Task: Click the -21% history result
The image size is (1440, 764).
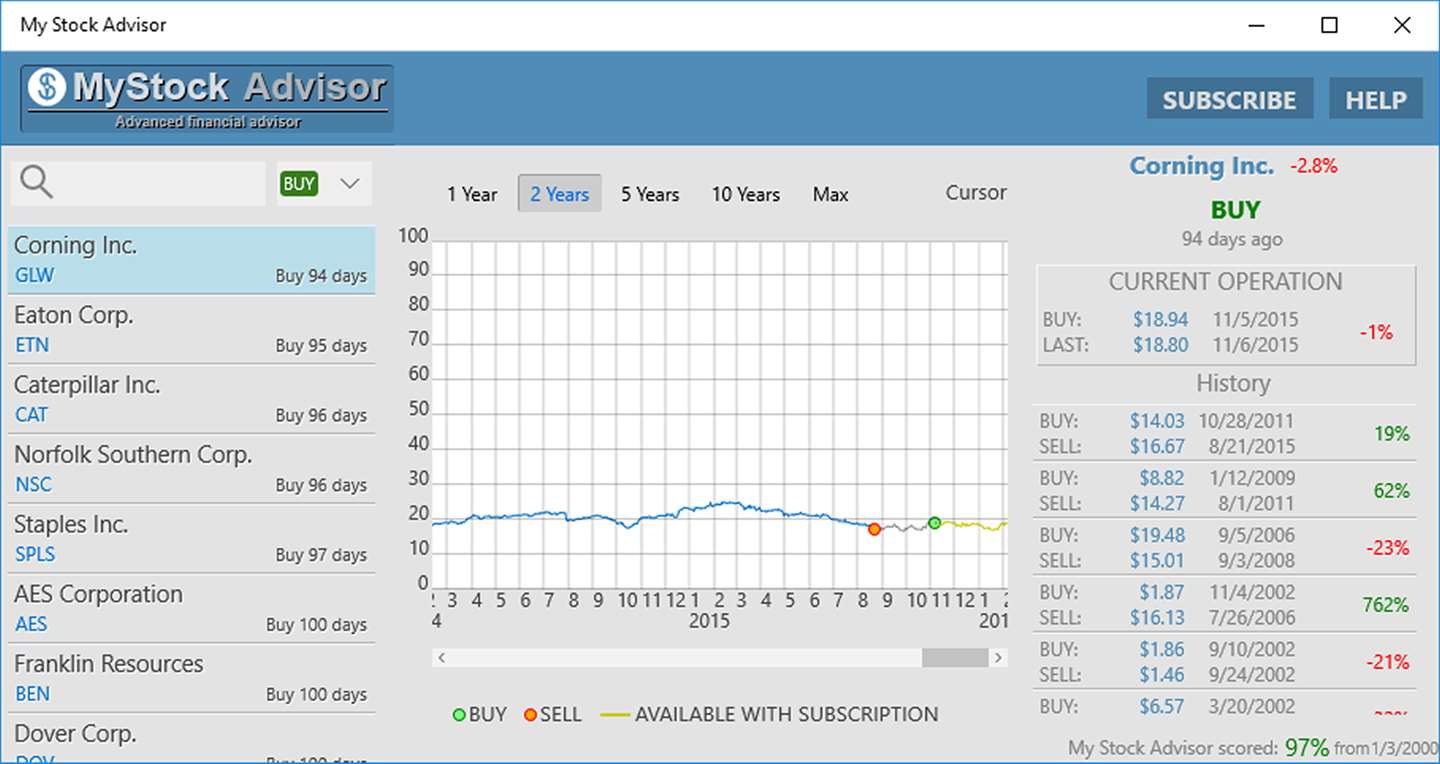Action: pos(1386,661)
